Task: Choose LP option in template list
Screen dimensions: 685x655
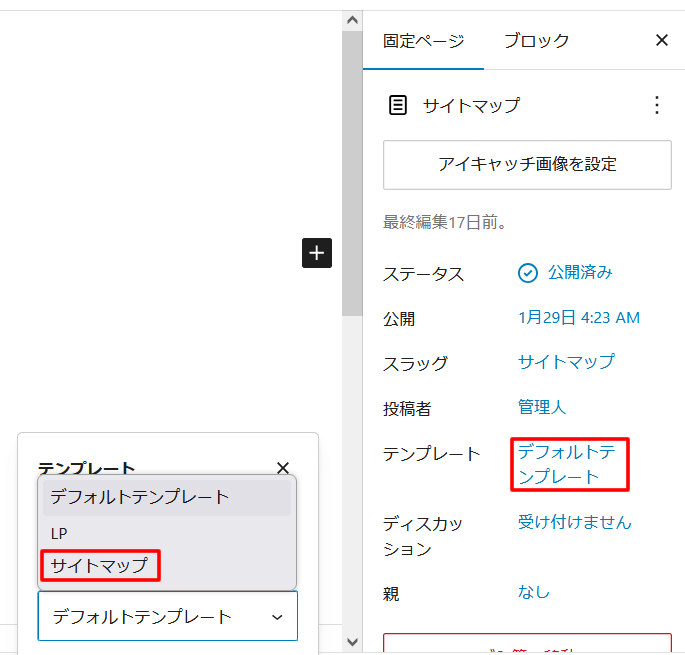Action: click(x=60, y=533)
